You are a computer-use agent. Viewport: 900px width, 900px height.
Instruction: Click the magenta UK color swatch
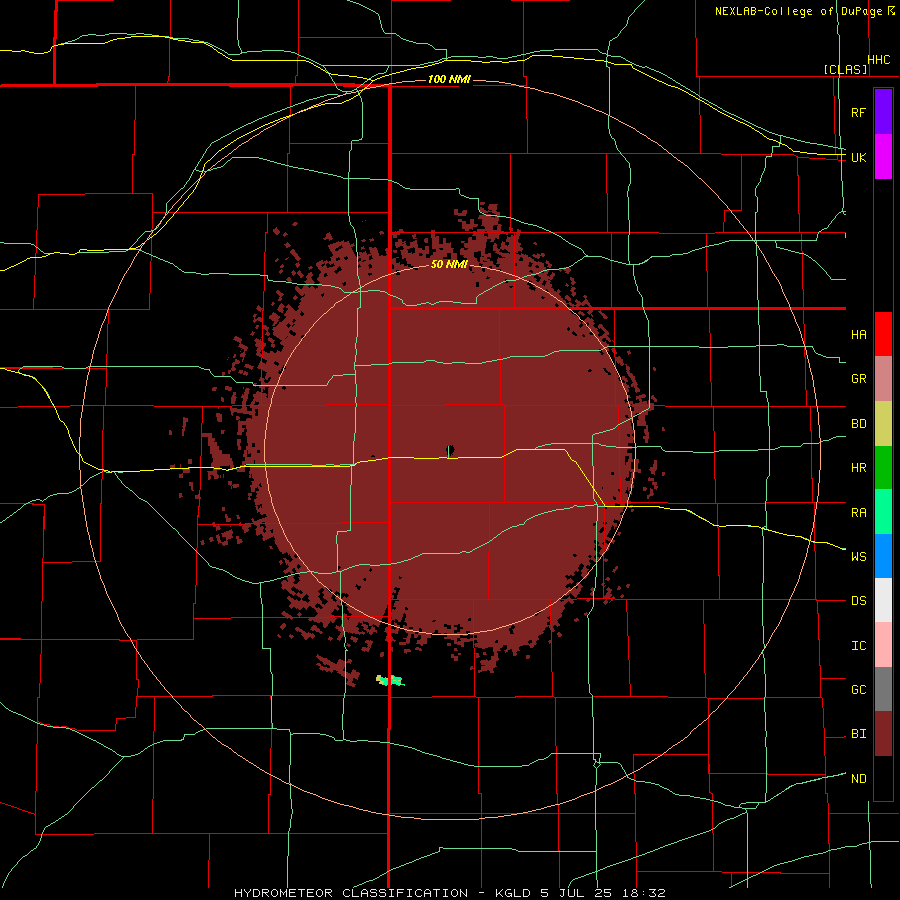tap(883, 157)
